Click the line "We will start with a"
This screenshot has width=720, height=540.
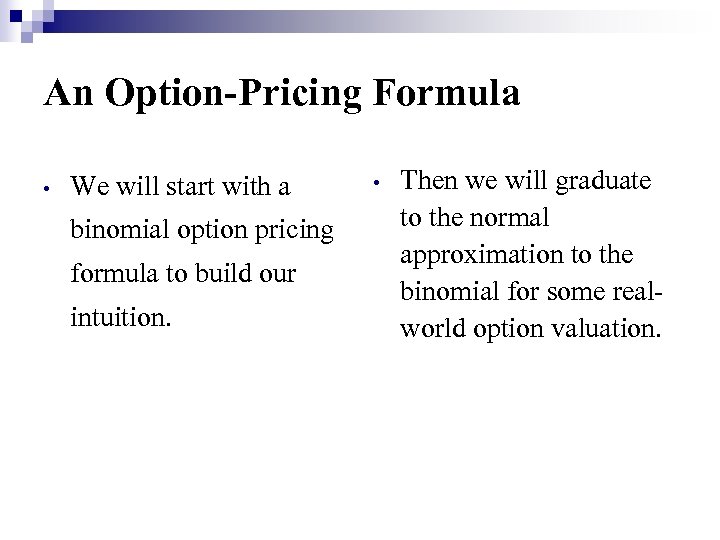click(x=182, y=186)
